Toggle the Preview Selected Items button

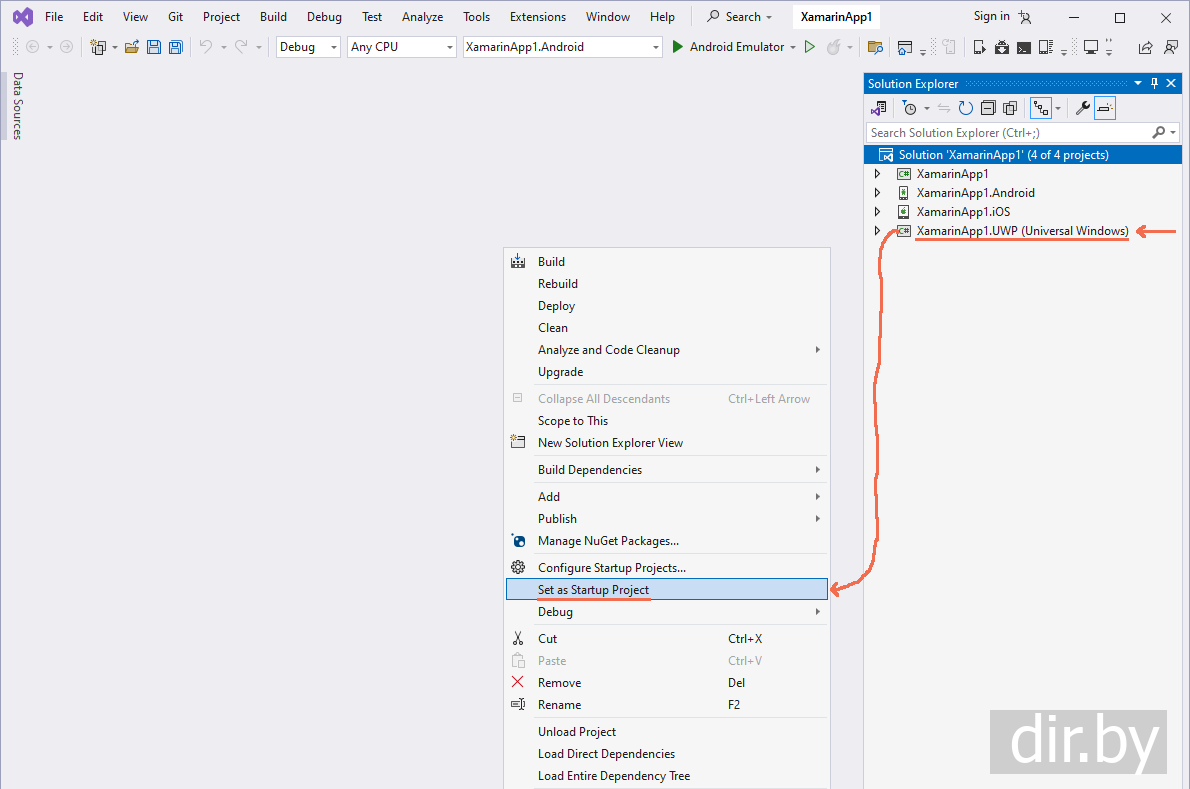point(1105,108)
